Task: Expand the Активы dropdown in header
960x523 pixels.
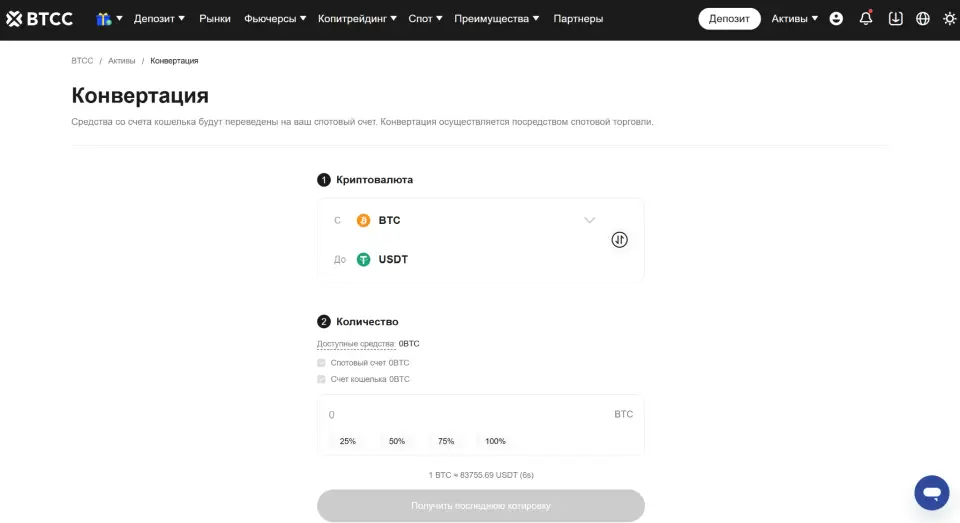Action: [795, 19]
